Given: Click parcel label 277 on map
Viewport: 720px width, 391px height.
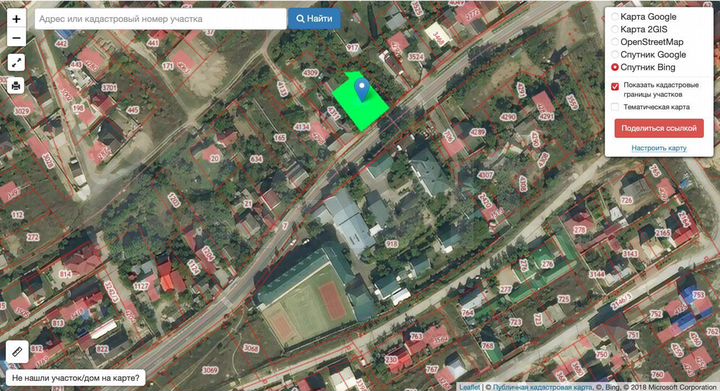Looking at the screenshot, I should (505, 290).
